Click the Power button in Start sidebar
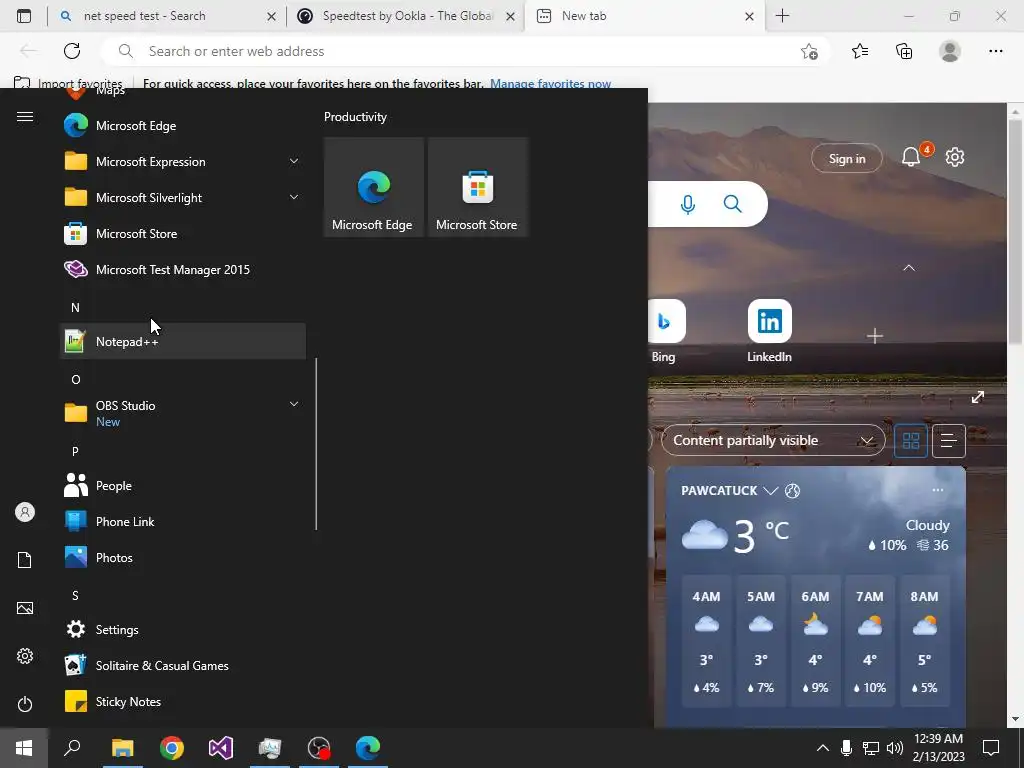The image size is (1024, 768). [x=25, y=704]
